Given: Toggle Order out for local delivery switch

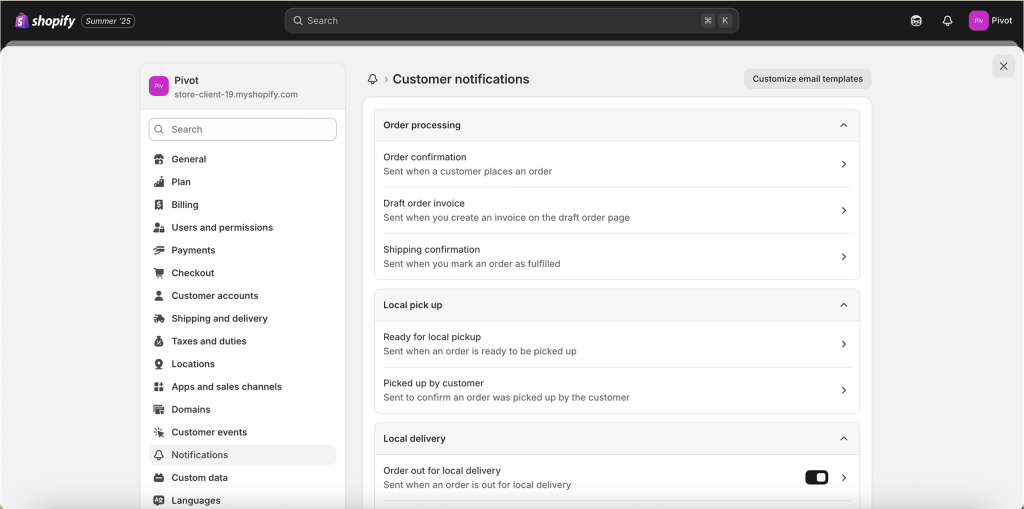Looking at the screenshot, I should [x=817, y=478].
